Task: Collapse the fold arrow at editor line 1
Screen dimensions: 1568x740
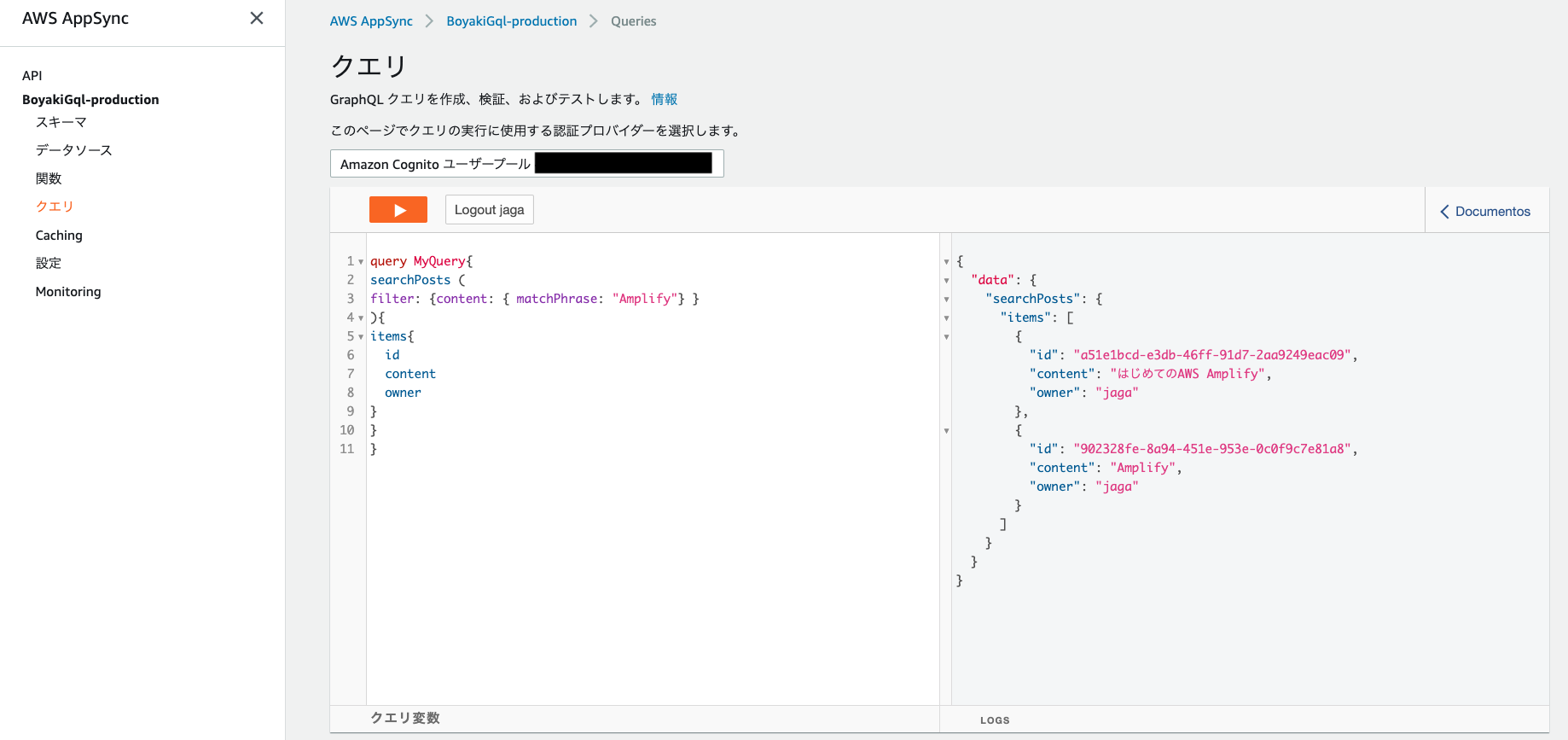Action: pos(361,262)
